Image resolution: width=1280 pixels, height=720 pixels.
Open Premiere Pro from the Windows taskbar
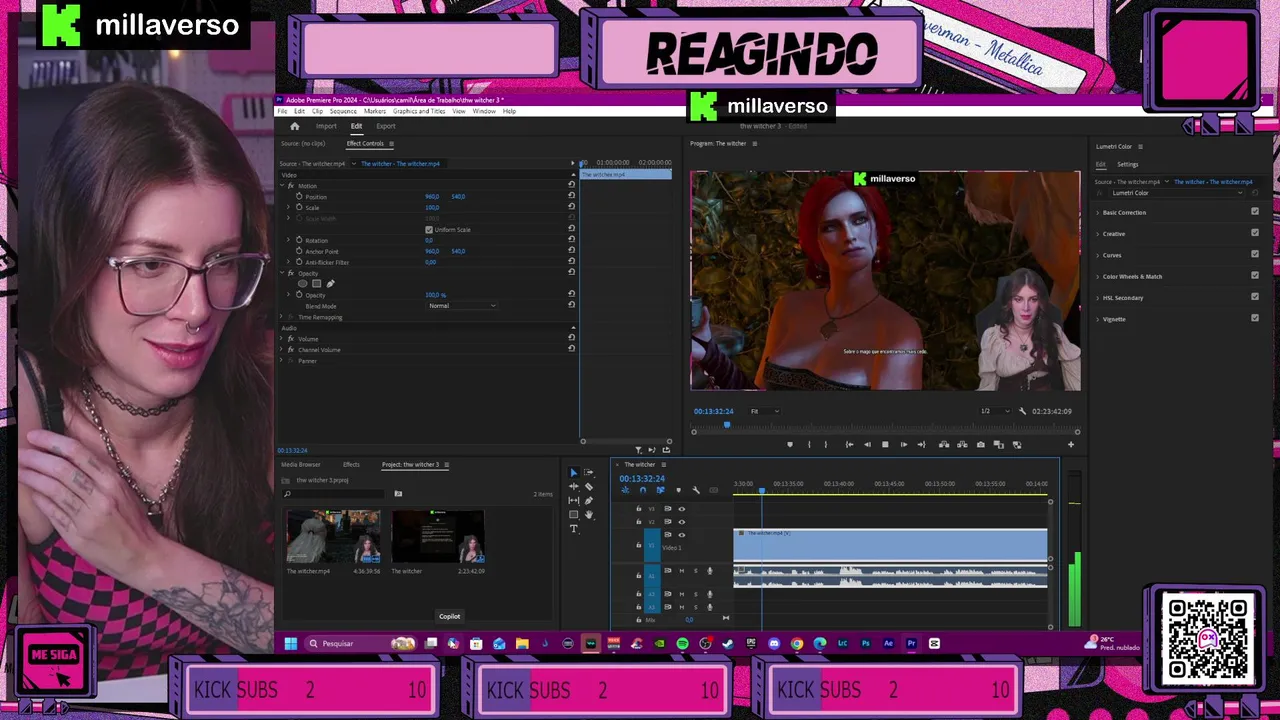(911, 643)
